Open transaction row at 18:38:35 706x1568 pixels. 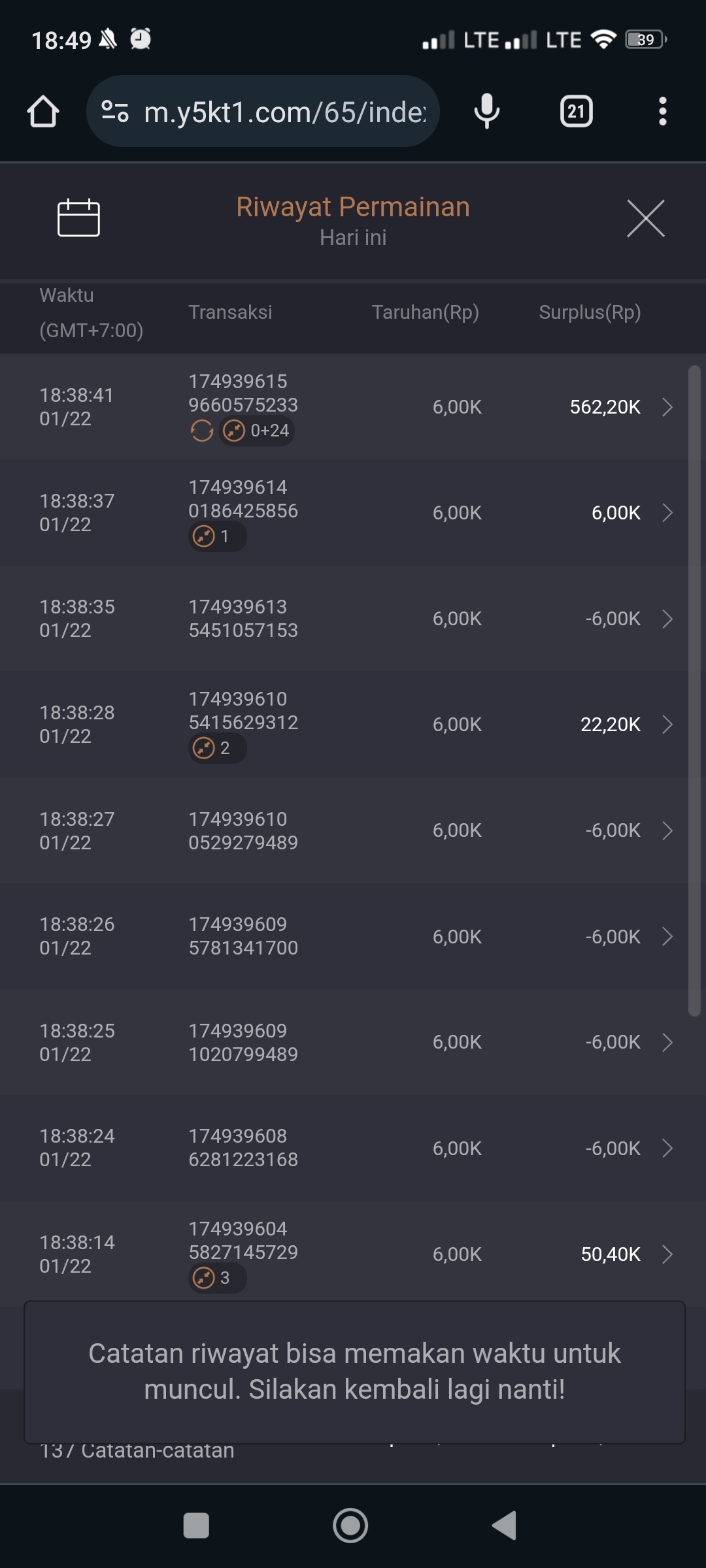[353, 619]
